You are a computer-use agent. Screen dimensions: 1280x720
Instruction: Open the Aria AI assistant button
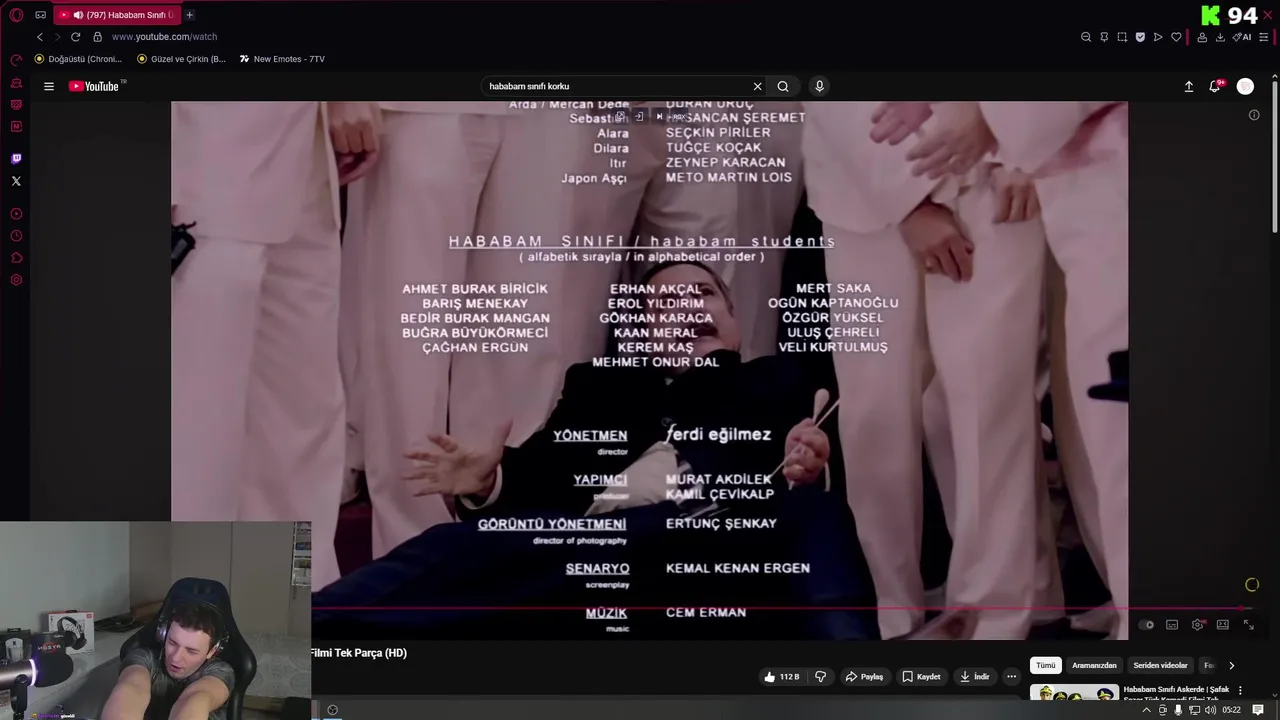(x=1242, y=37)
